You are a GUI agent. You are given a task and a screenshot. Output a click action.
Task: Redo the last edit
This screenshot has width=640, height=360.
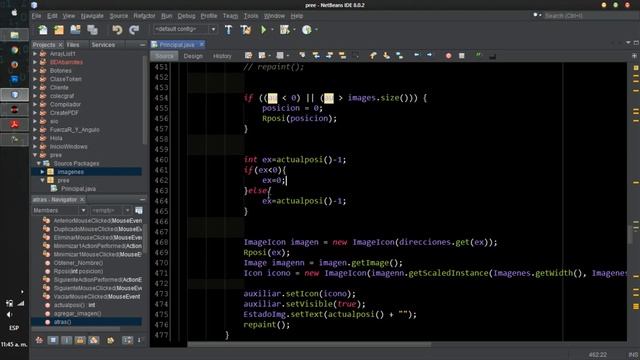tap(134, 29)
